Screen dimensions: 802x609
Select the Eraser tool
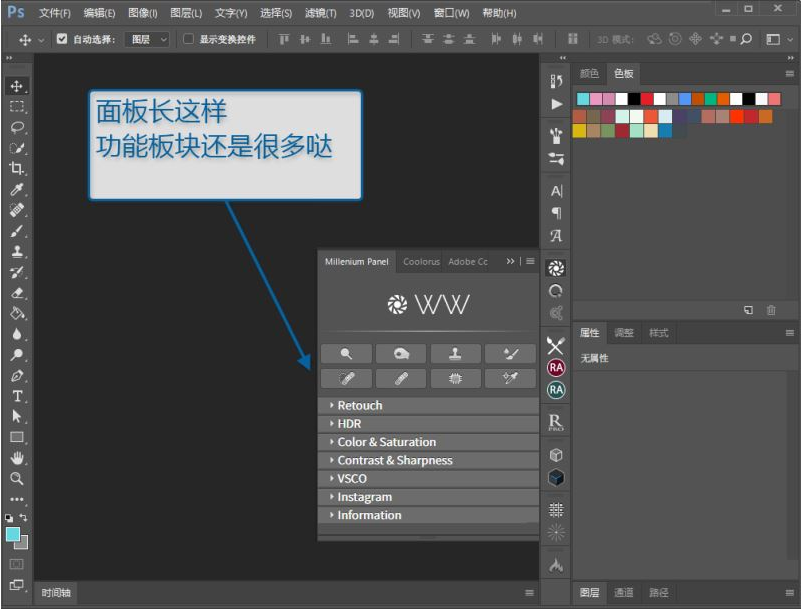[17, 293]
